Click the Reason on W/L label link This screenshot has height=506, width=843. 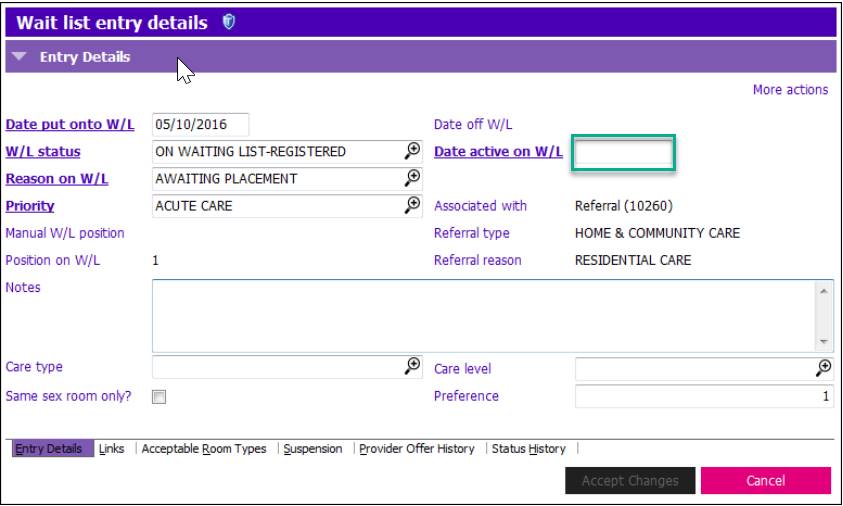click(x=57, y=179)
